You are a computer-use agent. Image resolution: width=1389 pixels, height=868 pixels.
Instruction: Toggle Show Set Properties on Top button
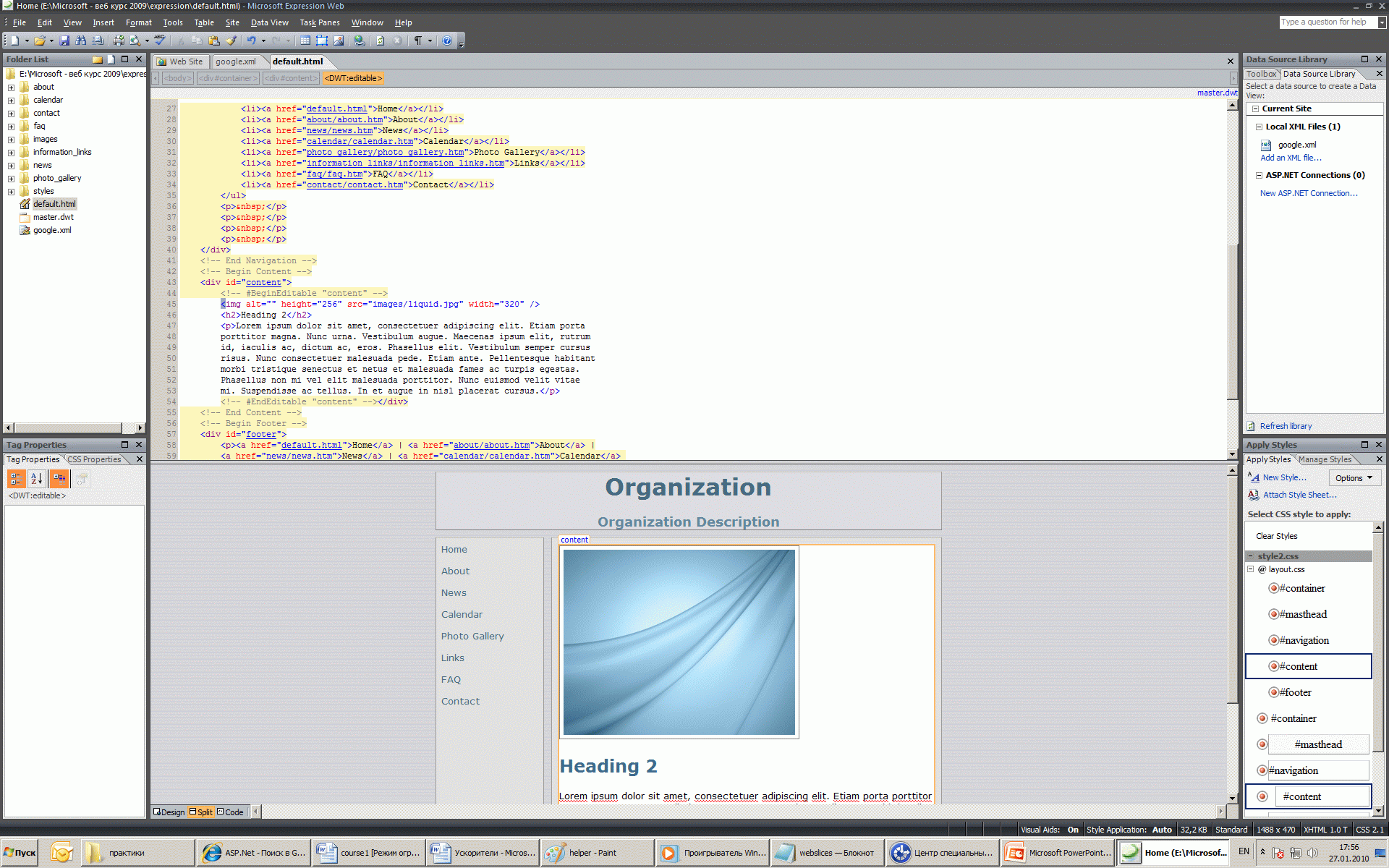[x=59, y=478]
